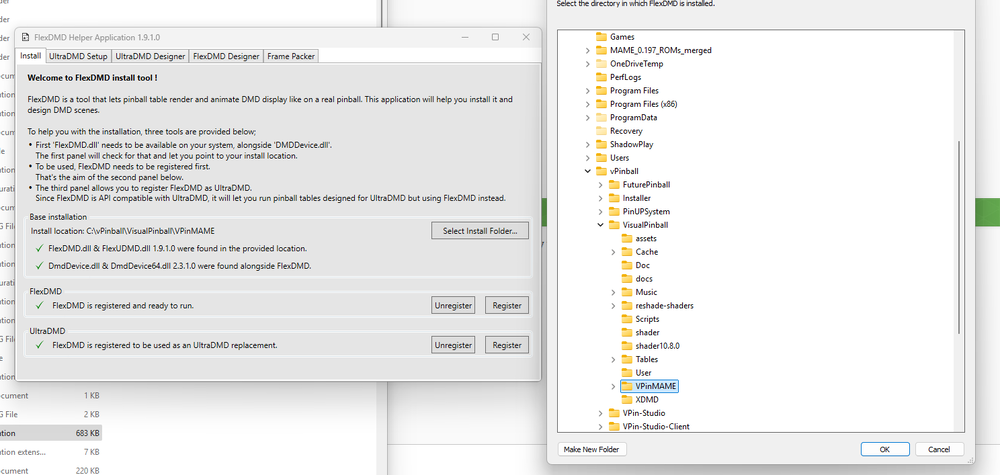The width and height of the screenshot is (1000, 475).
Task: Select the ProgramData folder icon
Action: 601,117
